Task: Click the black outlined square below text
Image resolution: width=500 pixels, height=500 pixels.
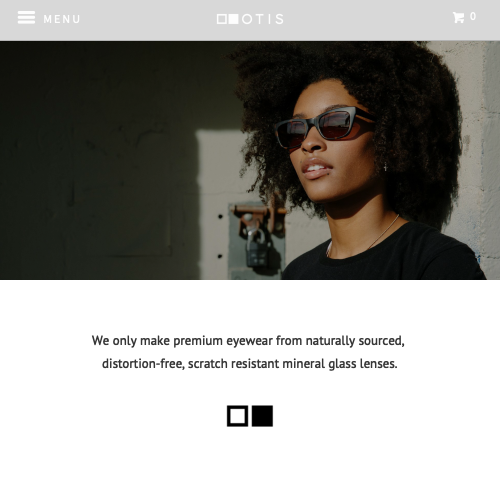Action: coord(237,416)
